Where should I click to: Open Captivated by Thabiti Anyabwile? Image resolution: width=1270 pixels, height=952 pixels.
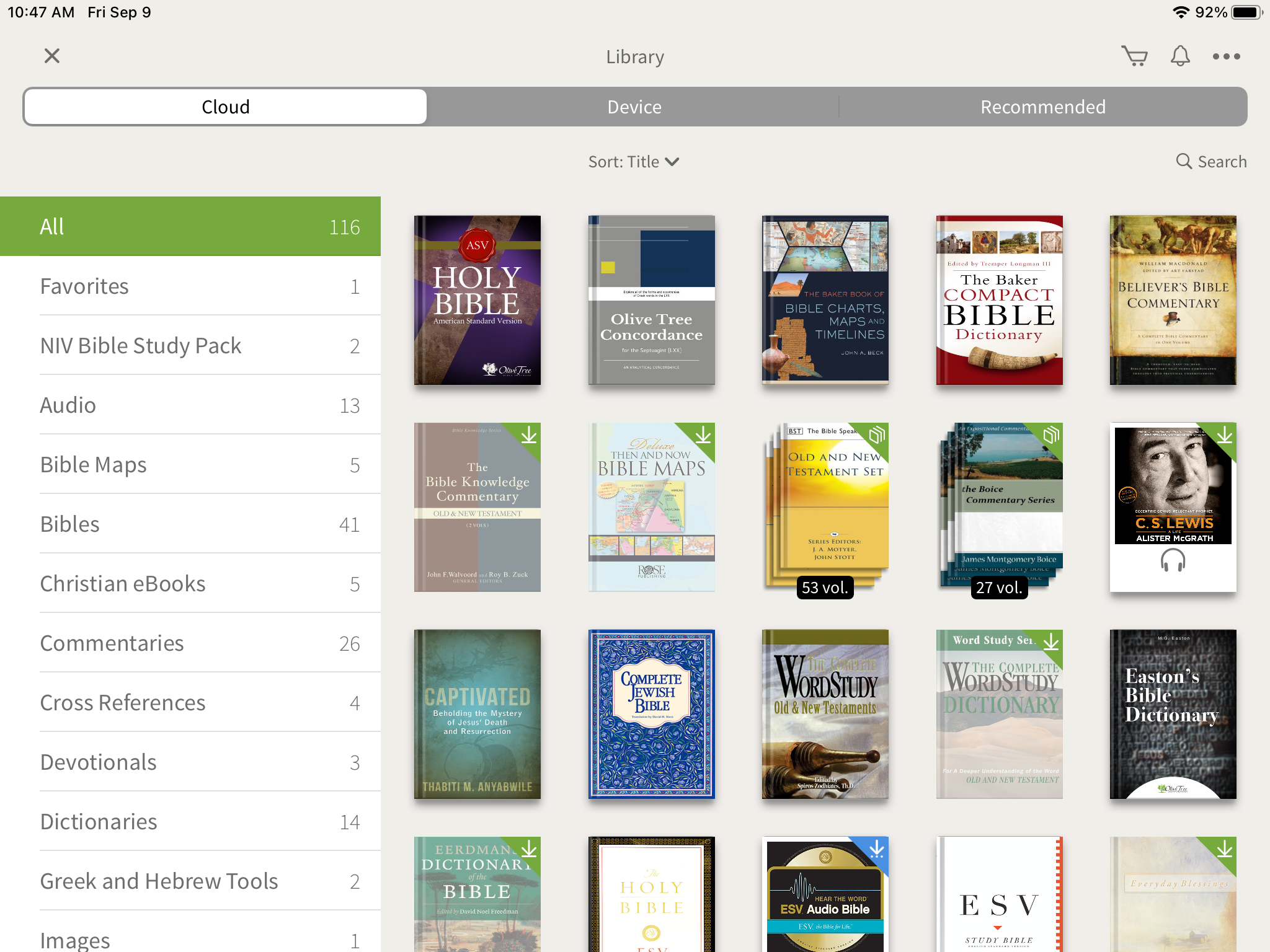477,714
